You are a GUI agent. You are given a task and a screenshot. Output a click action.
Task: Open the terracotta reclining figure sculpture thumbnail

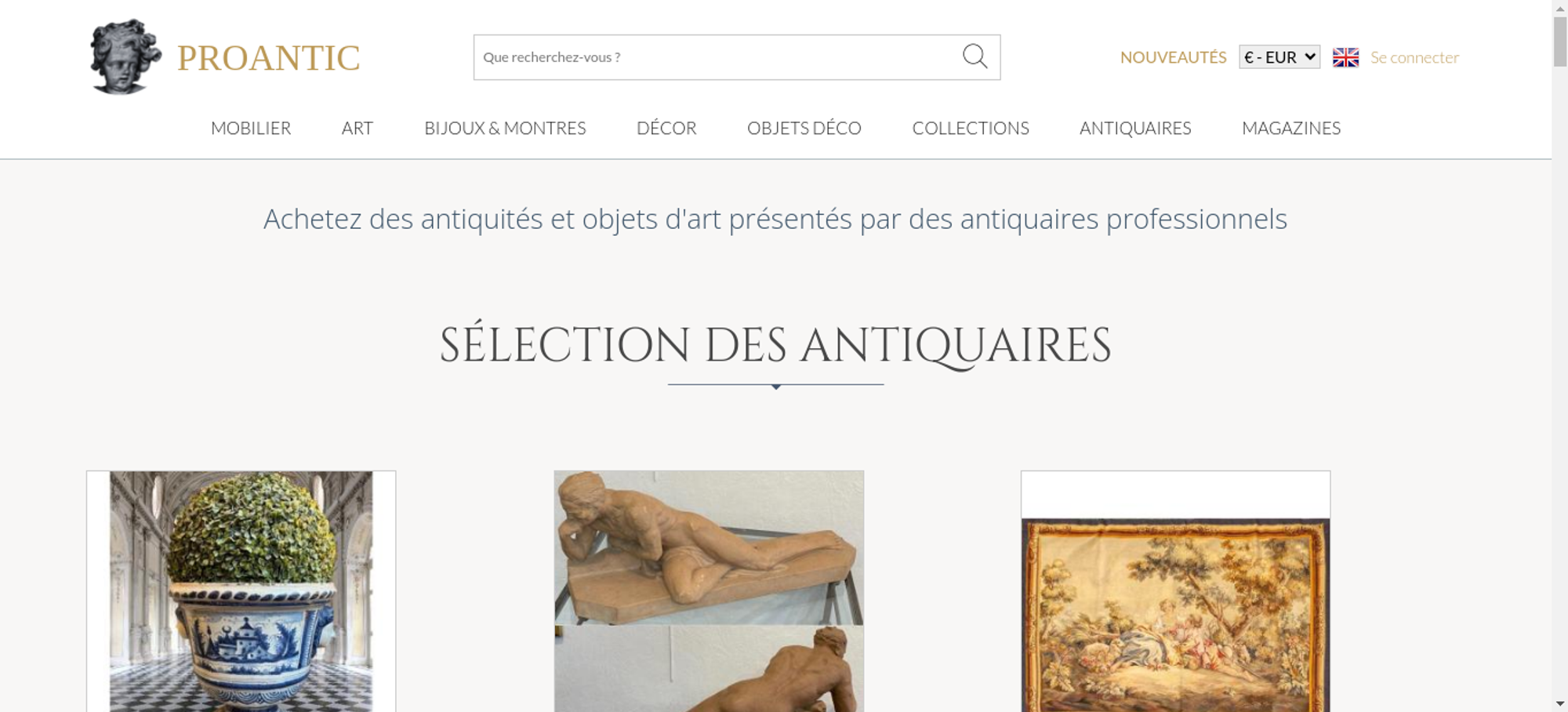709,591
